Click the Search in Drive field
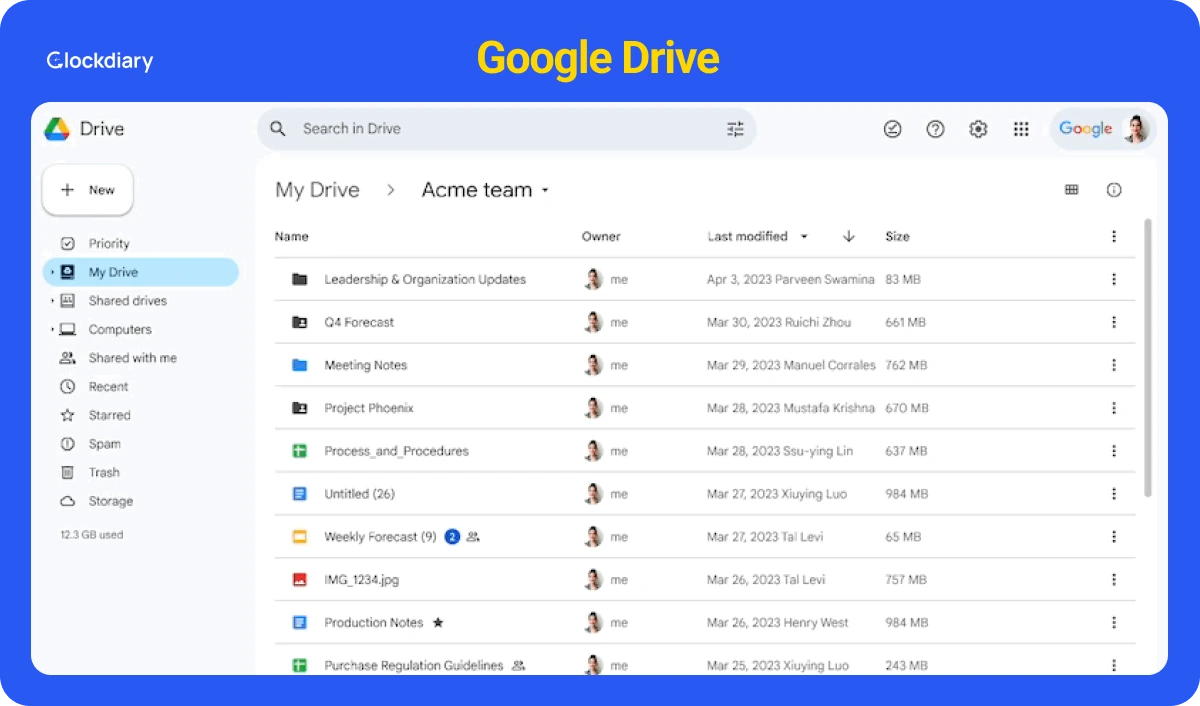Viewport: 1200px width, 706px height. click(507, 129)
